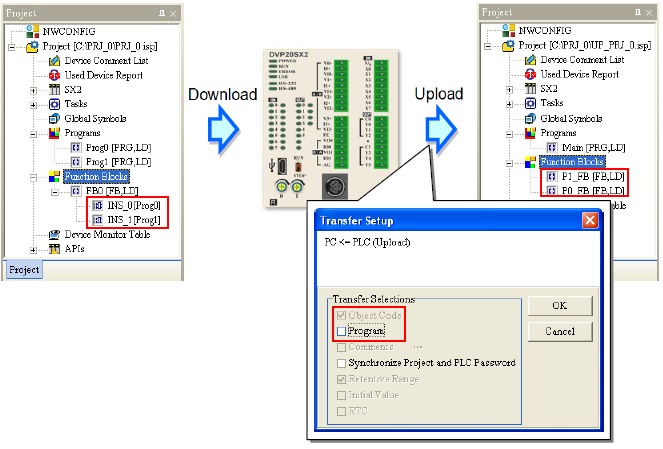Viewport: 663px width, 449px height.
Task: Expand the APIs tree node
Action: [x=34, y=249]
